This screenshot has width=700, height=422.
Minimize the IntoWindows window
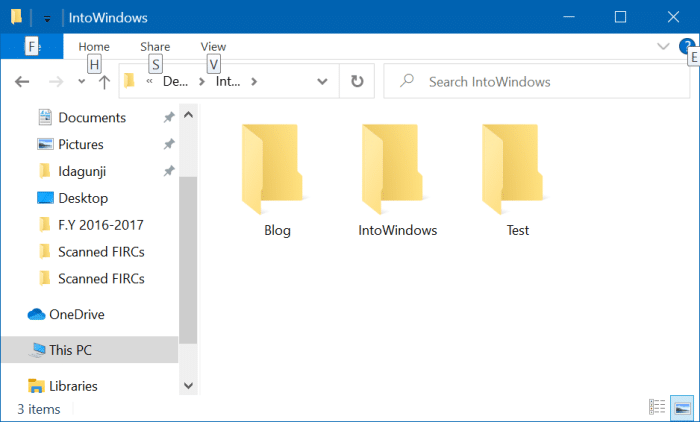click(569, 17)
